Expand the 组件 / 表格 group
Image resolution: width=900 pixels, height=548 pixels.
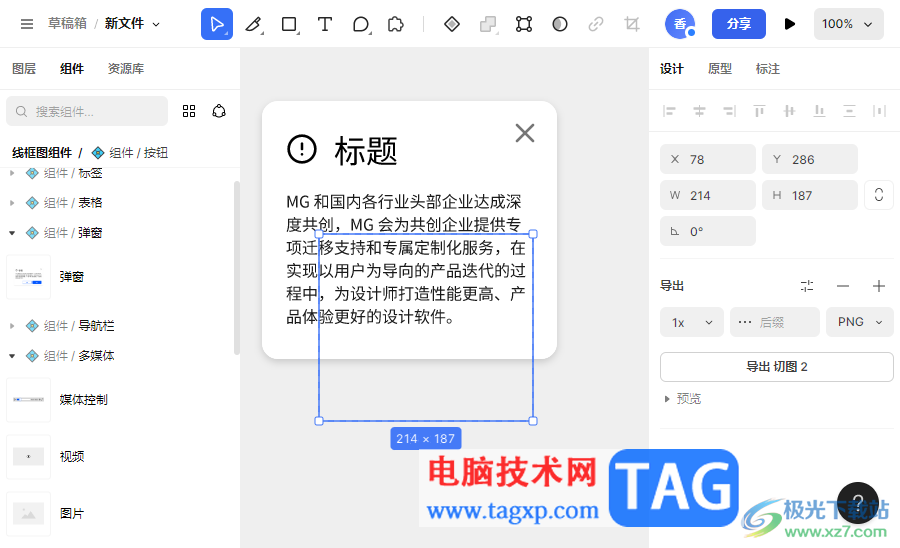(12, 203)
